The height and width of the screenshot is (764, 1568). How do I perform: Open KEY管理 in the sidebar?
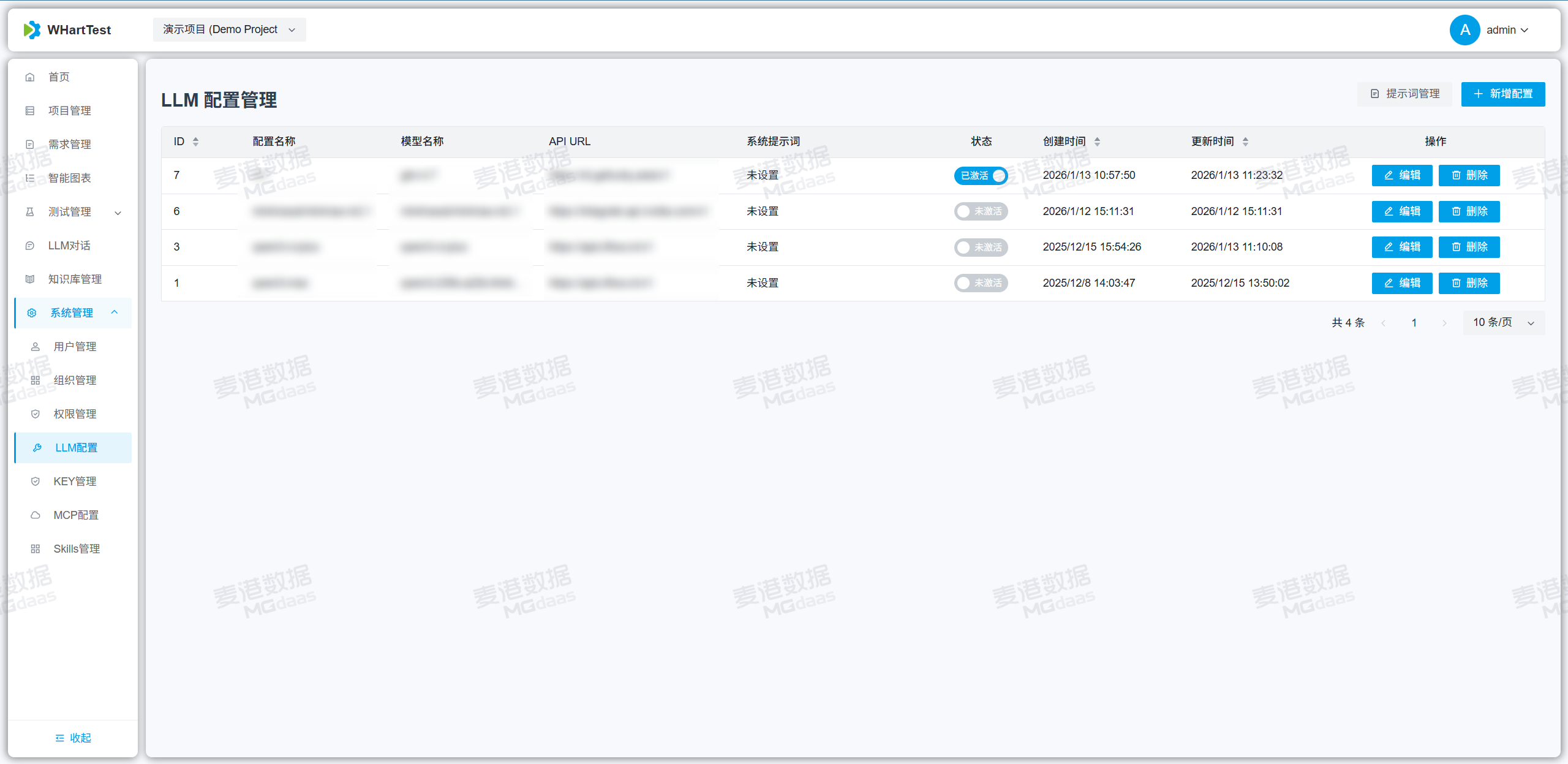(x=75, y=482)
